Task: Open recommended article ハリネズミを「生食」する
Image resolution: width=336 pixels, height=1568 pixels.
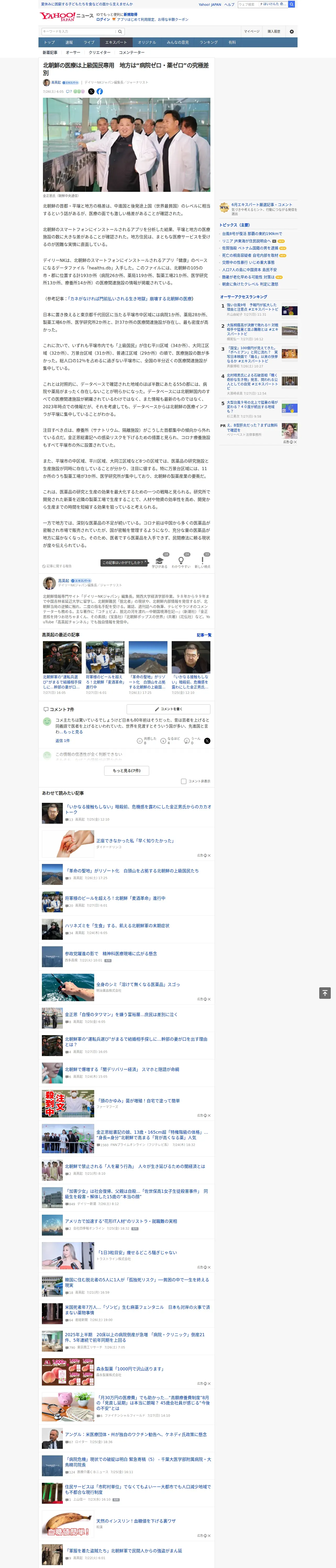Action: (x=117, y=926)
